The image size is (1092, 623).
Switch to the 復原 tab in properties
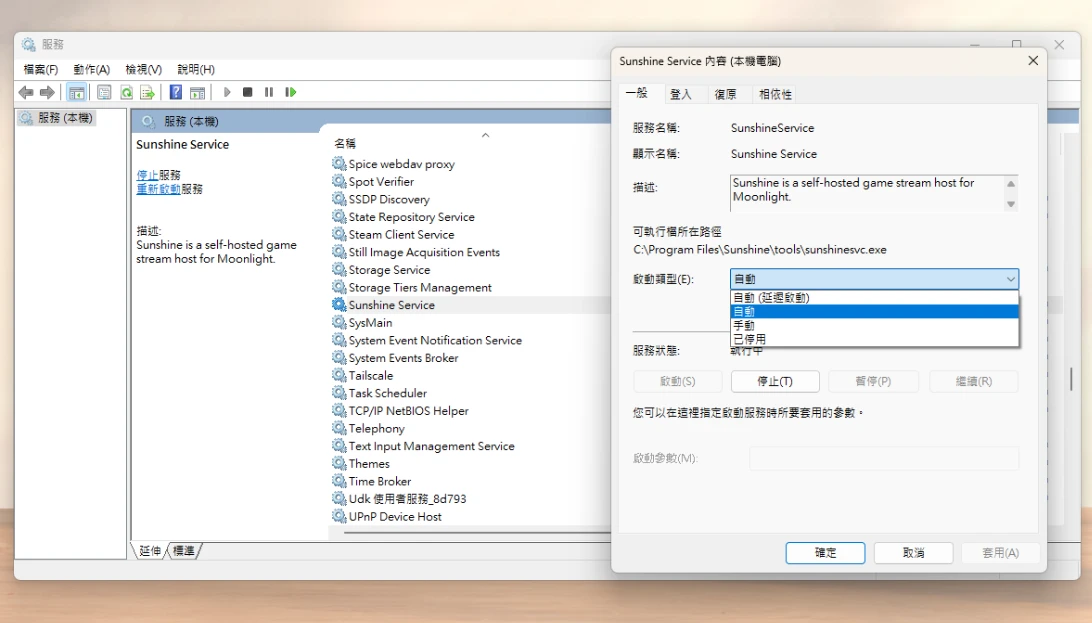coord(726,94)
